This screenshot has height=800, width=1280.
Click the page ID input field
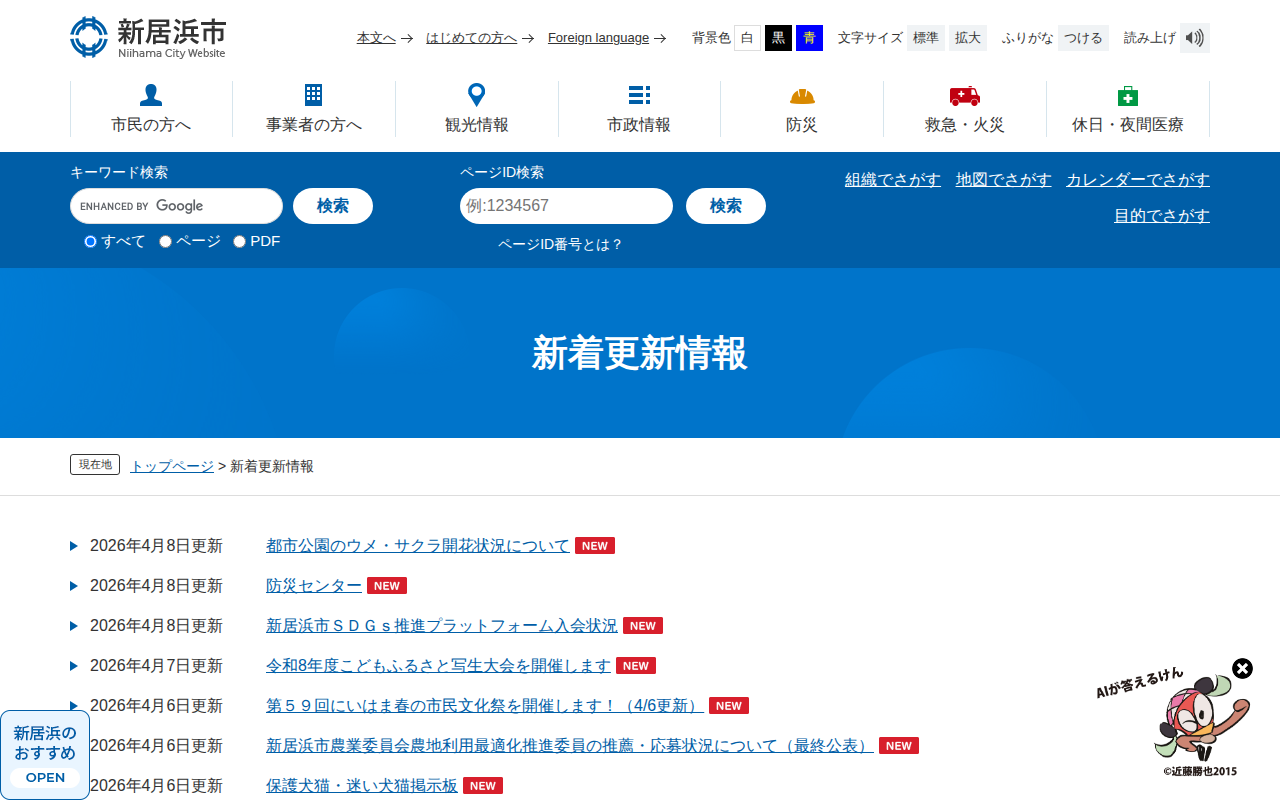coord(566,206)
